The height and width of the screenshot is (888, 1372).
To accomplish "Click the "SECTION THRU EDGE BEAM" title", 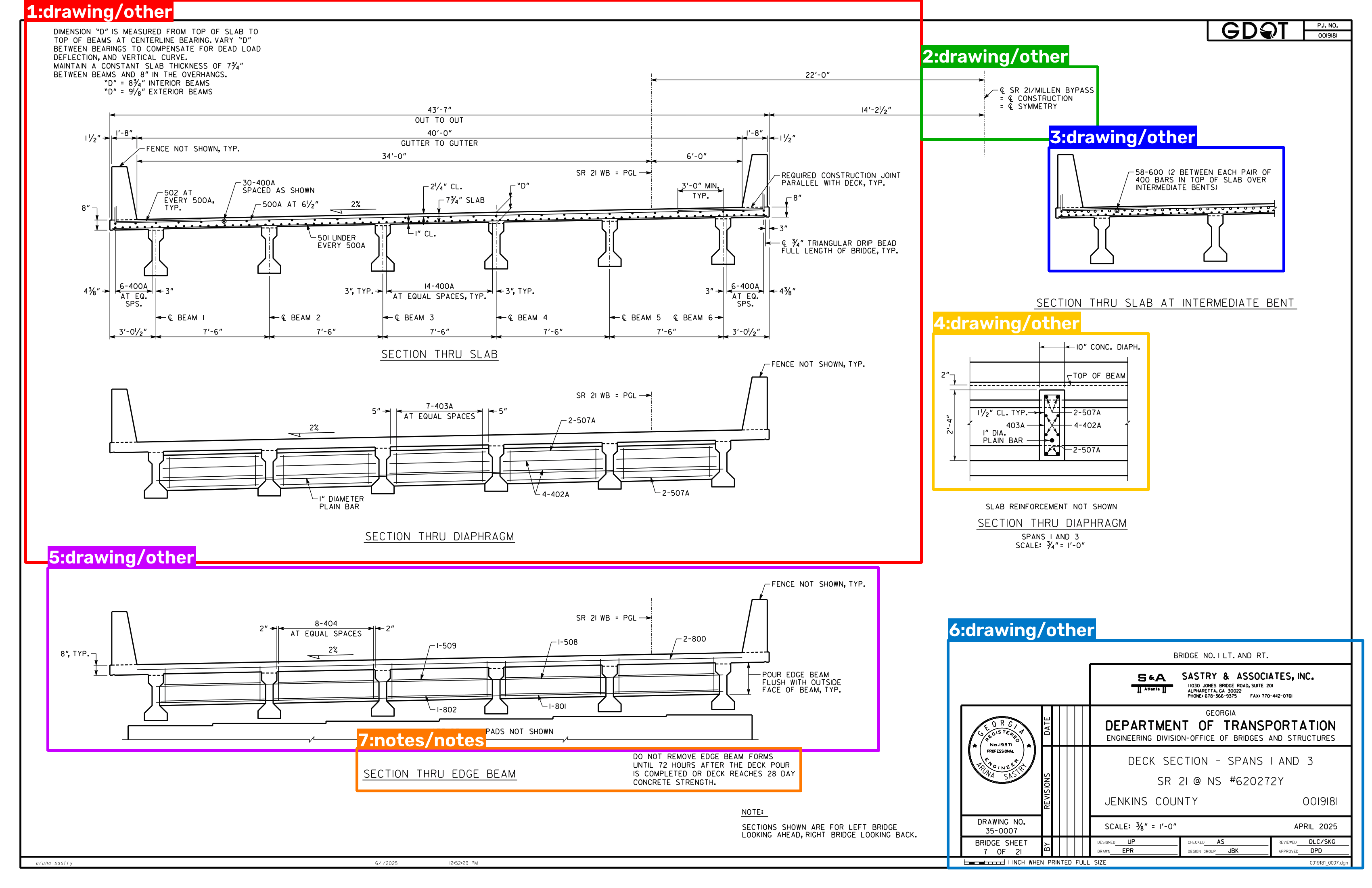I will (439, 774).
